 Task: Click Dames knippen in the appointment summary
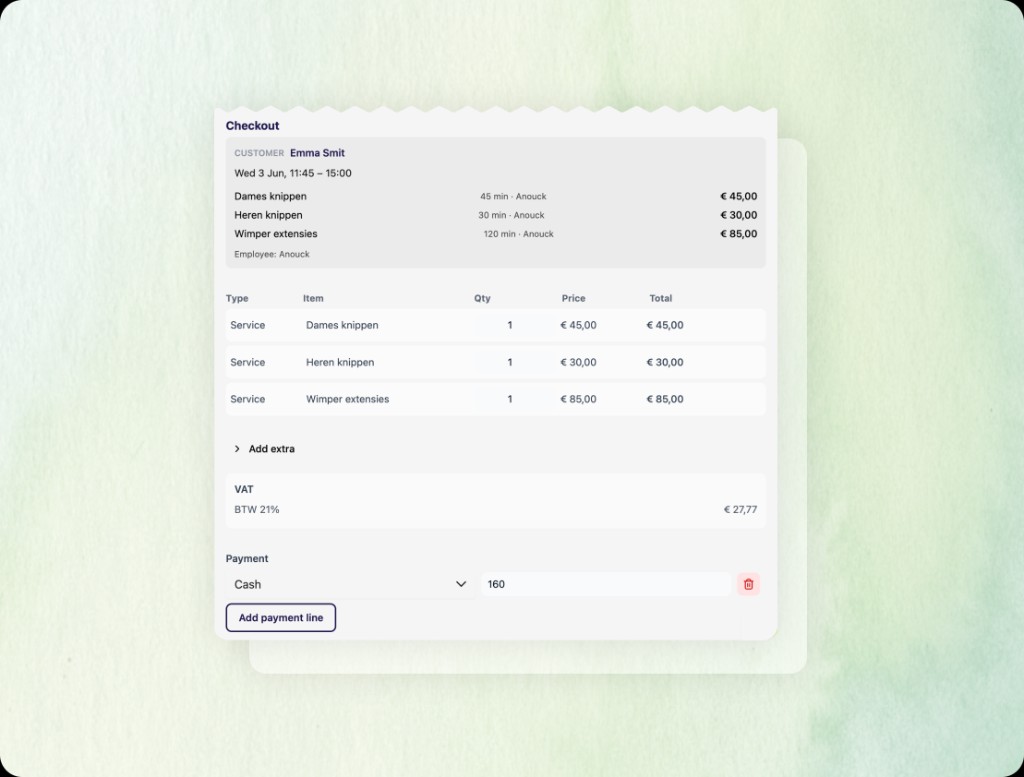point(270,197)
